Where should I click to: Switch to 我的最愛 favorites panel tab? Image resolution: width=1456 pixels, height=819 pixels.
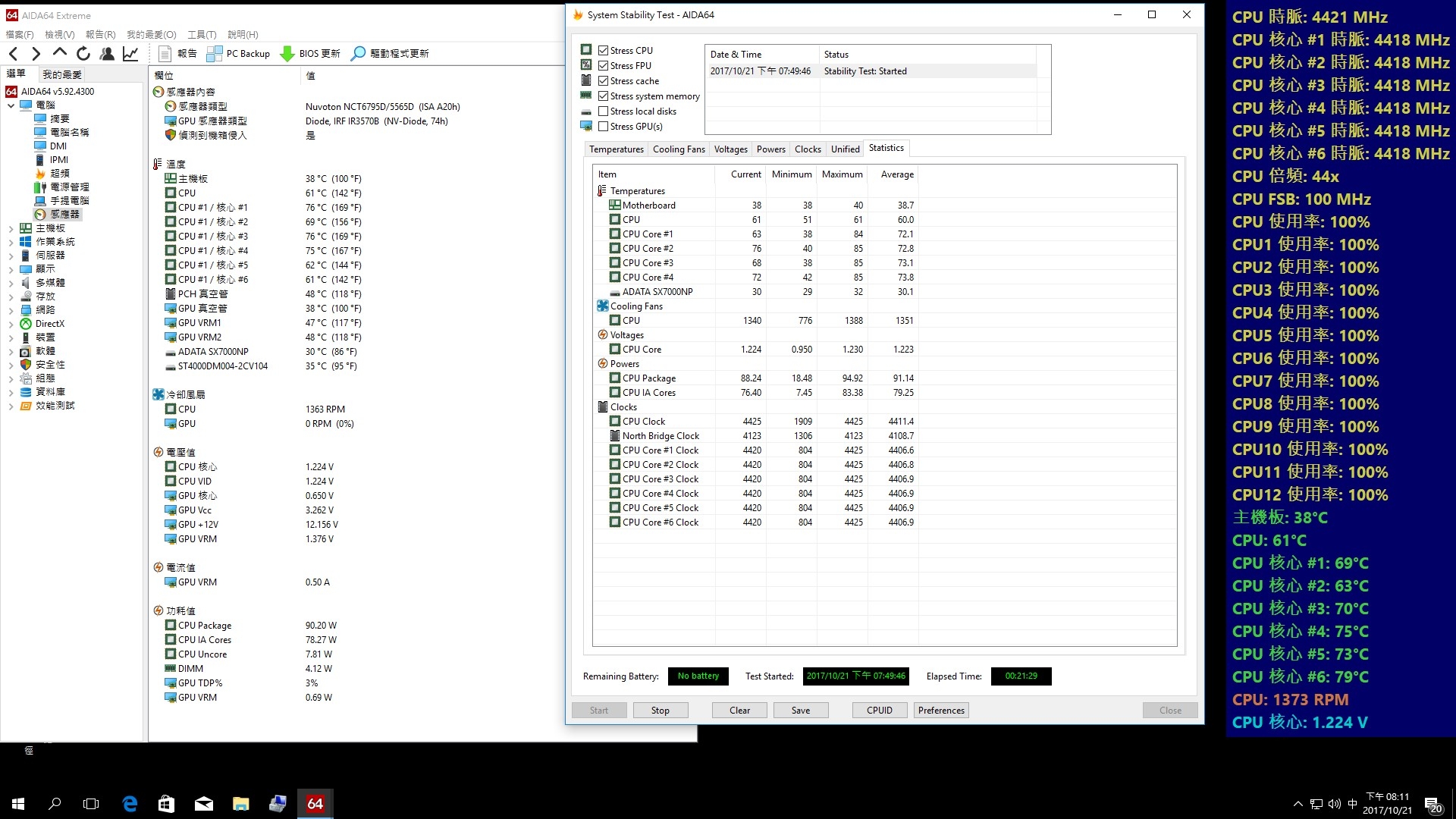click(62, 74)
